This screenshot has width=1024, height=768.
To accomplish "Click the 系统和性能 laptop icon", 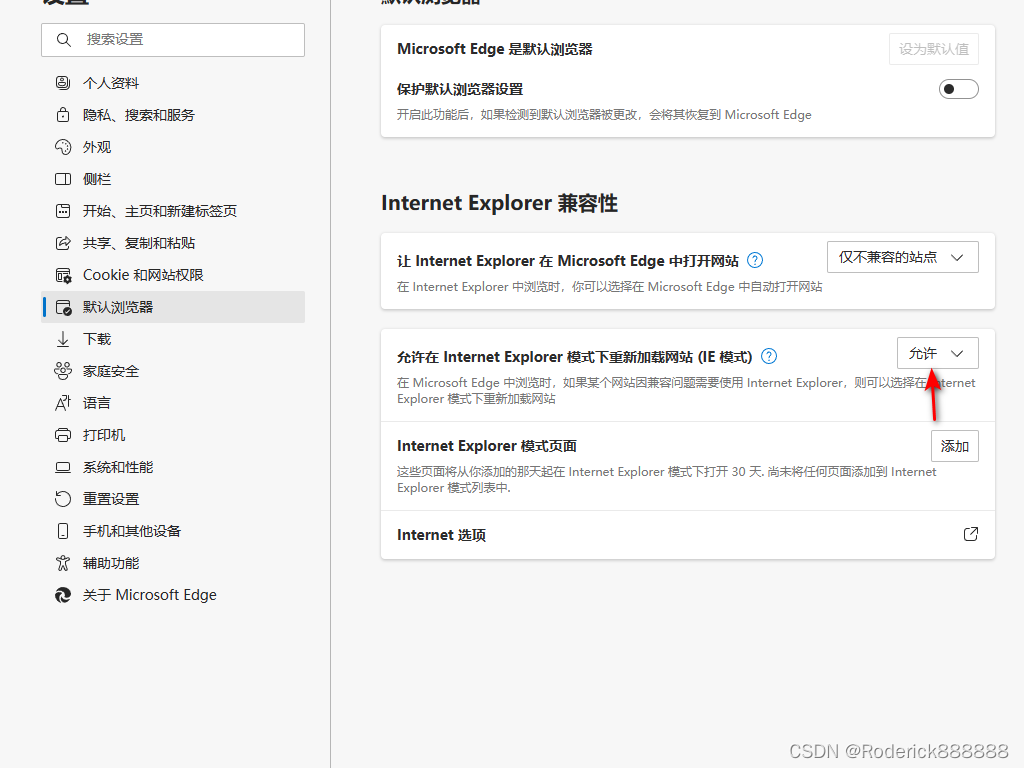I will click(63, 467).
